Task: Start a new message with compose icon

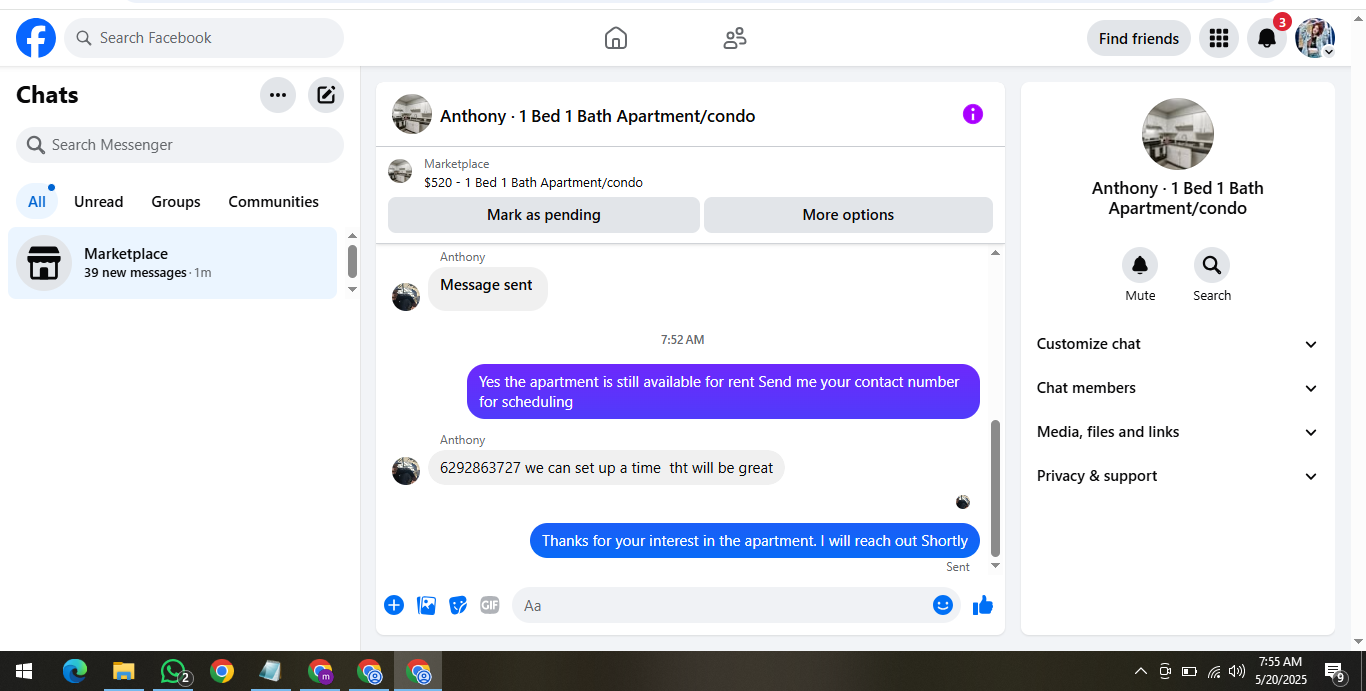Action: click(x=326, y=95)
